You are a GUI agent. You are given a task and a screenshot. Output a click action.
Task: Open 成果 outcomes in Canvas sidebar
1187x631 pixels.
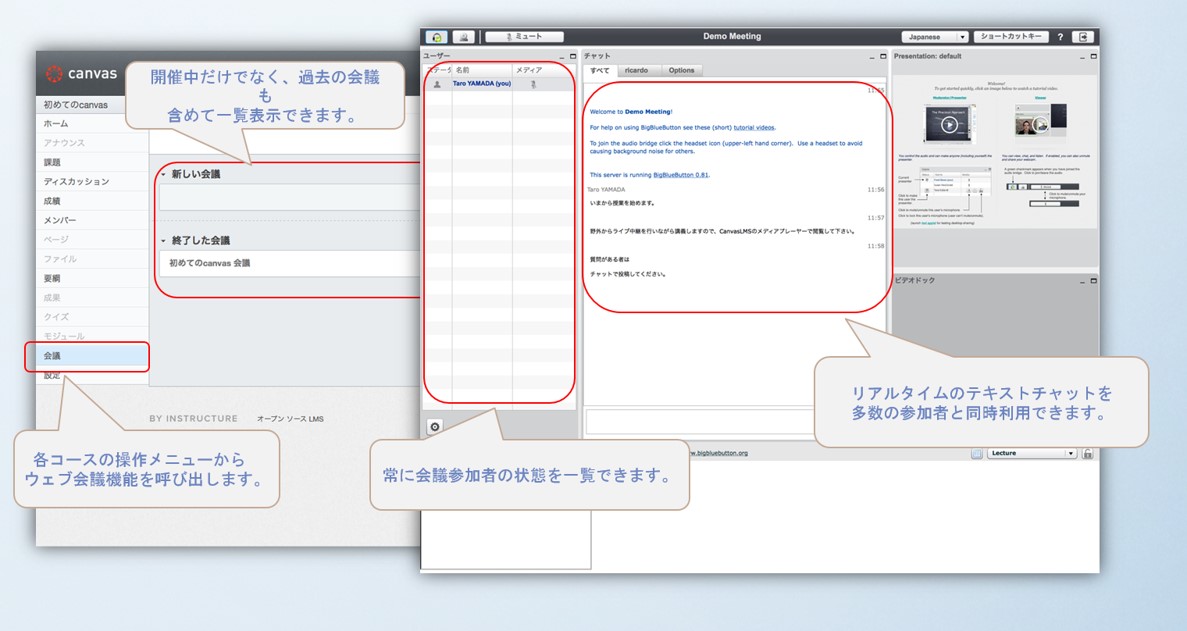click(x=52, y=297)
